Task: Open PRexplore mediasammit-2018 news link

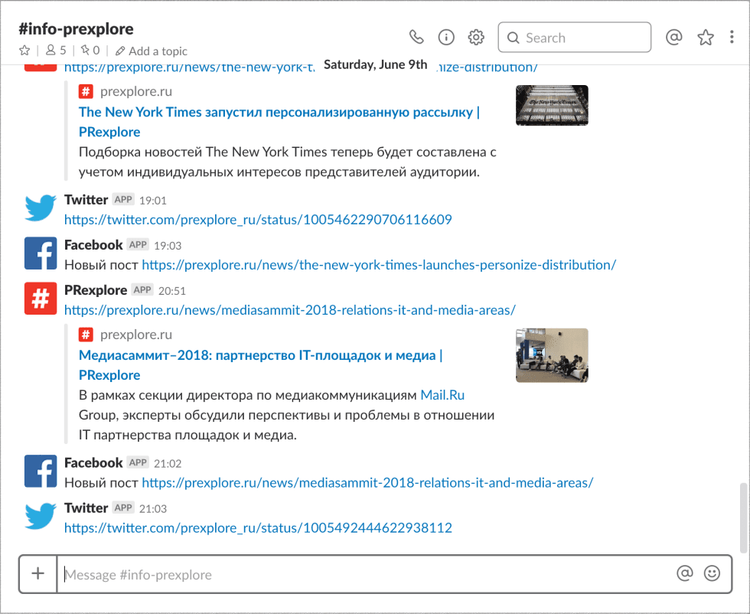Action: [x=290, y=310]
